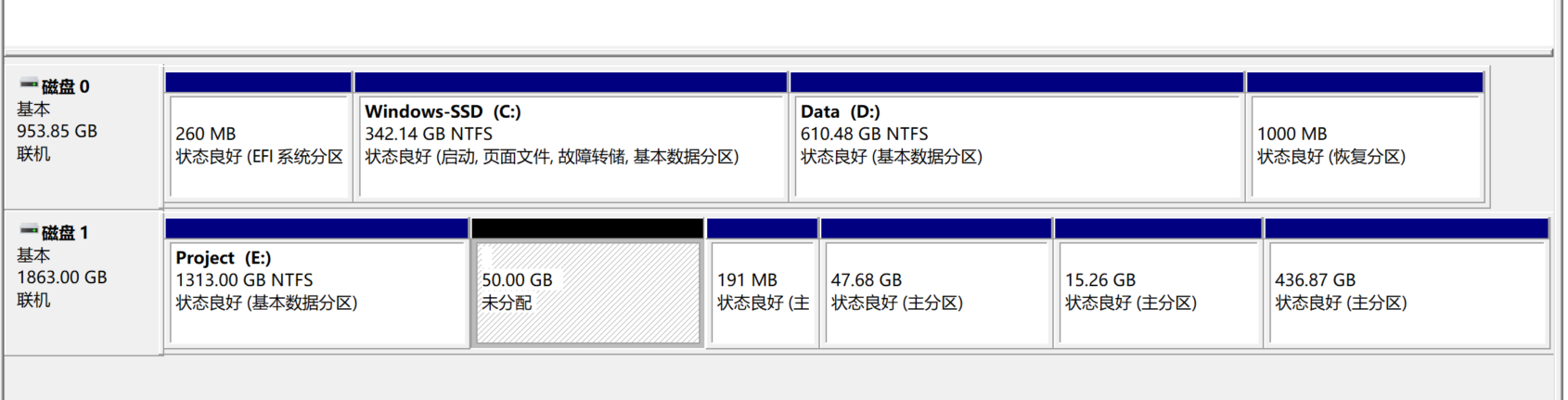Click the 磁盘 0 name label

65,87
